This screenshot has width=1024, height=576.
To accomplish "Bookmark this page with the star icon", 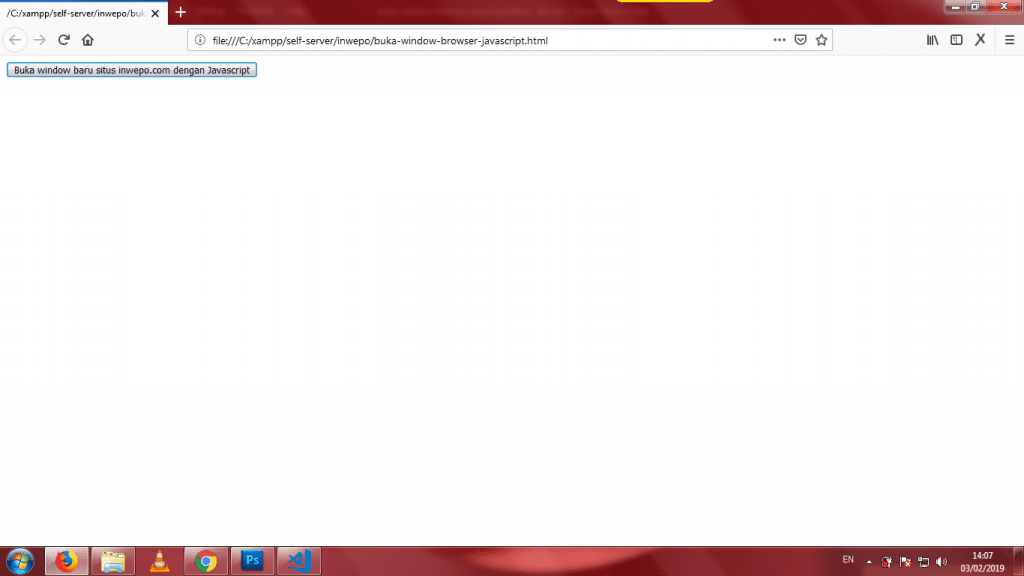I will coord(822,40).
